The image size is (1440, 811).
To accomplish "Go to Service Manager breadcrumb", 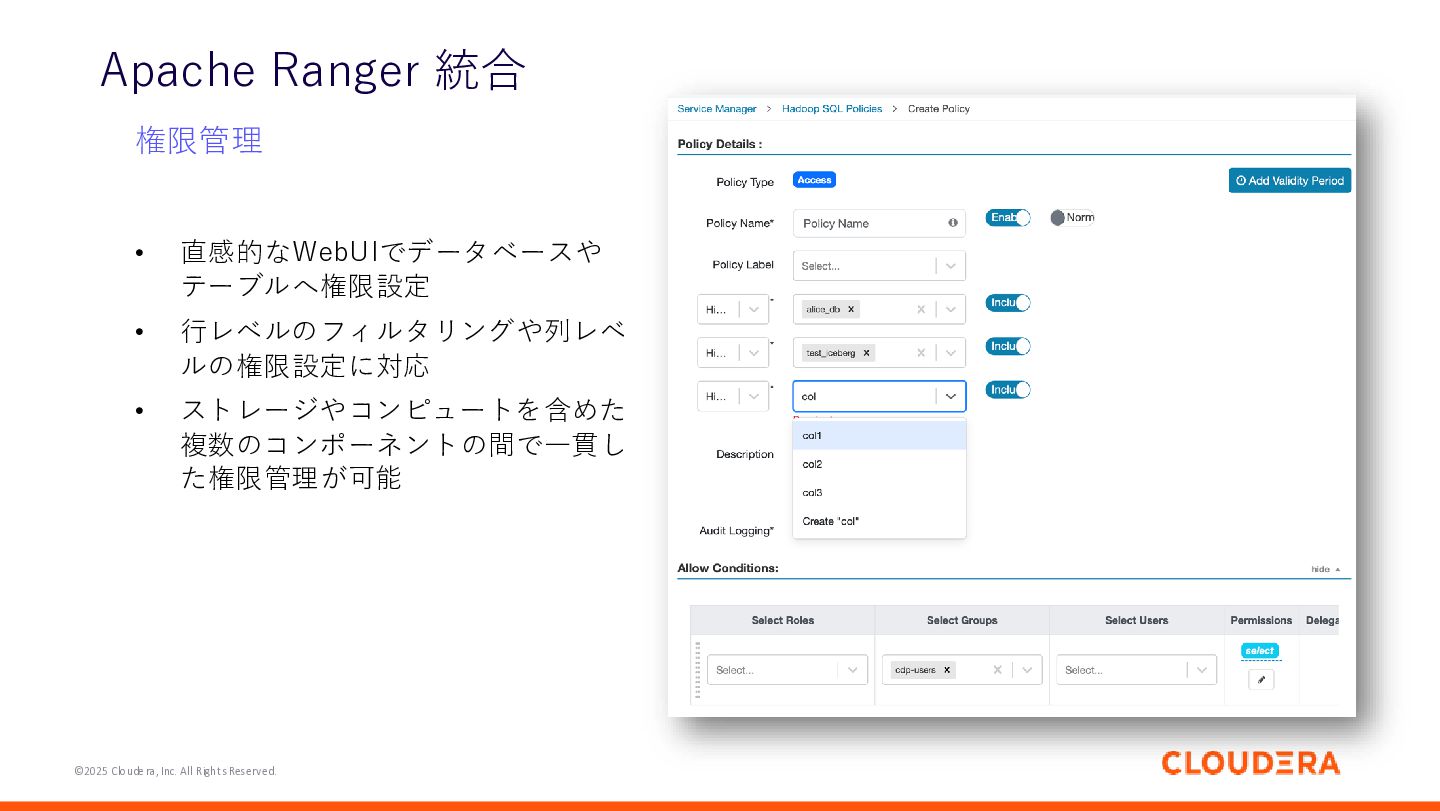I will [x=717, y=108].
